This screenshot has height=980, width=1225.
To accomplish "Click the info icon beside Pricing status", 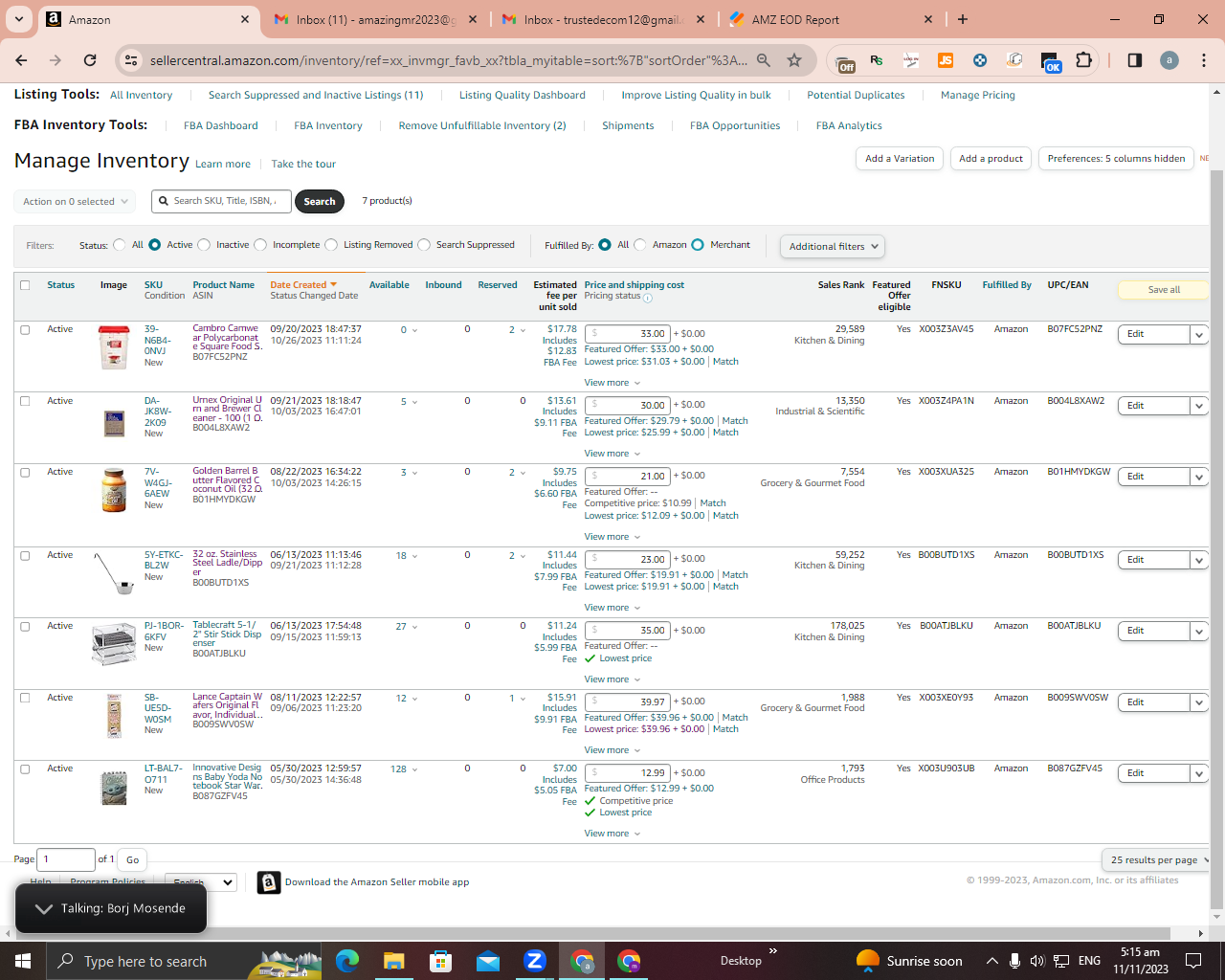I will 648,298.
